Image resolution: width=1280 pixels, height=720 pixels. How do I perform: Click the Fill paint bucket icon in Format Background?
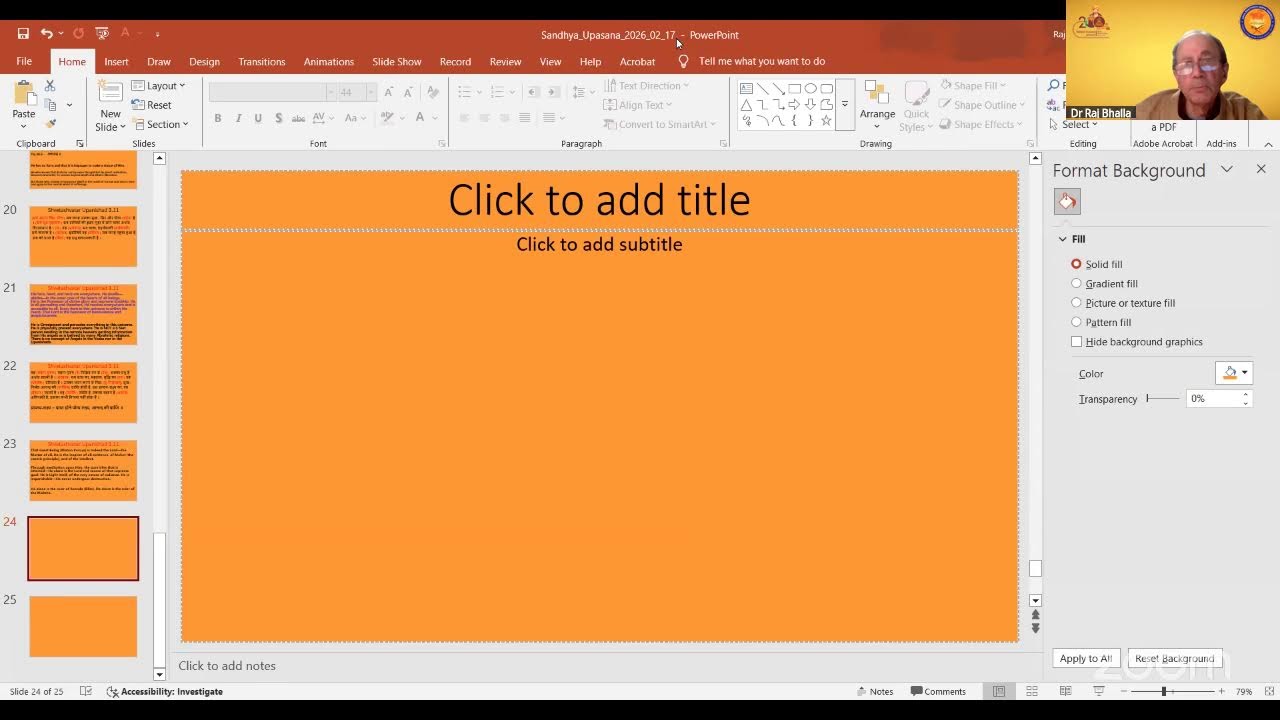point(1067,202)
